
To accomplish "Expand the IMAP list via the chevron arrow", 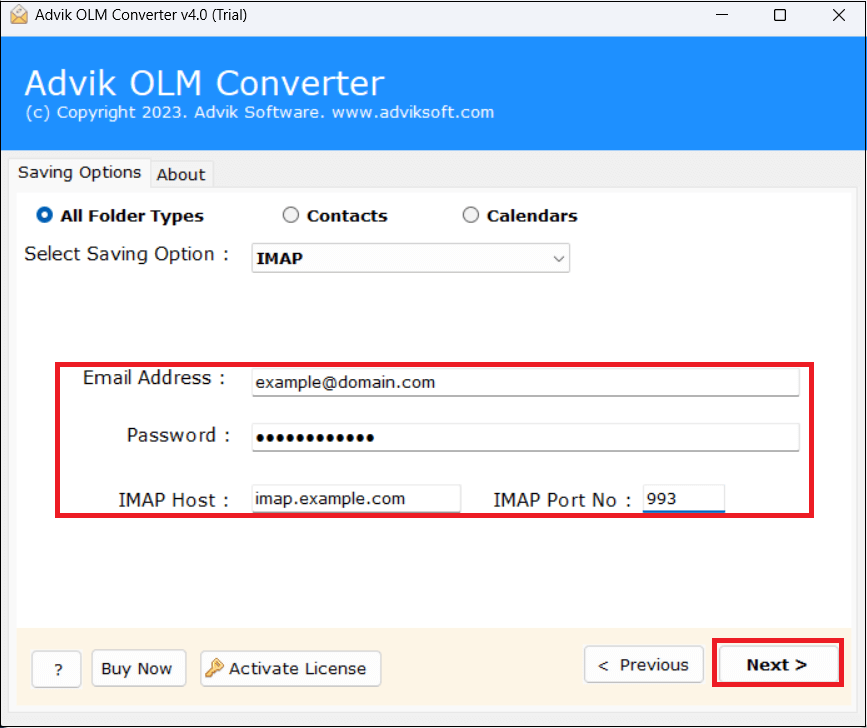I will (558, 258).
